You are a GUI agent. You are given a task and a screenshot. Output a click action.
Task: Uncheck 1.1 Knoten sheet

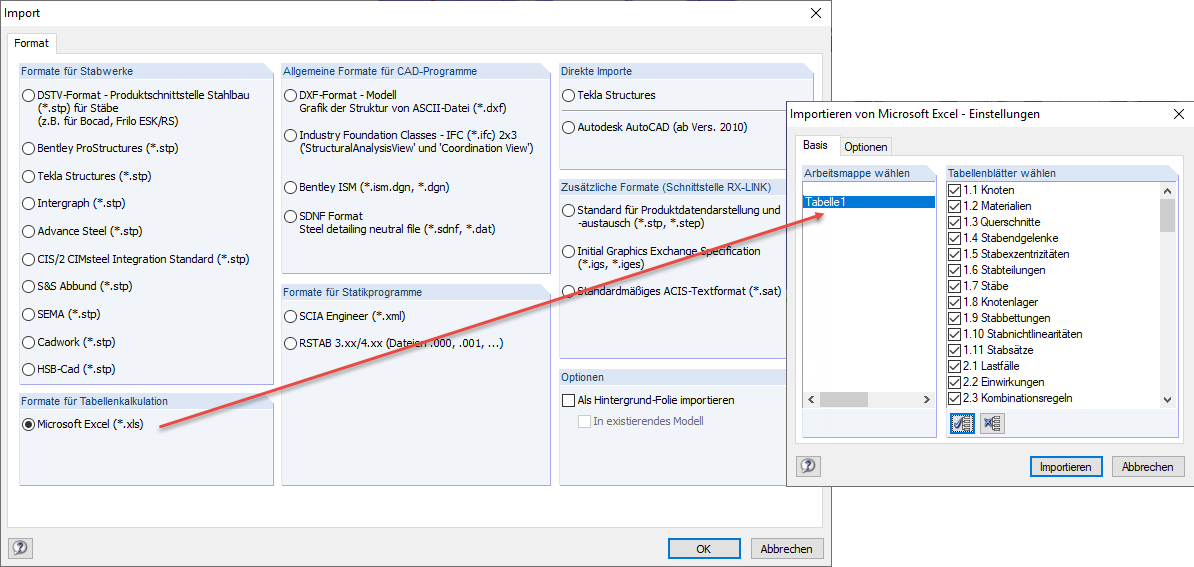(954, 190)
